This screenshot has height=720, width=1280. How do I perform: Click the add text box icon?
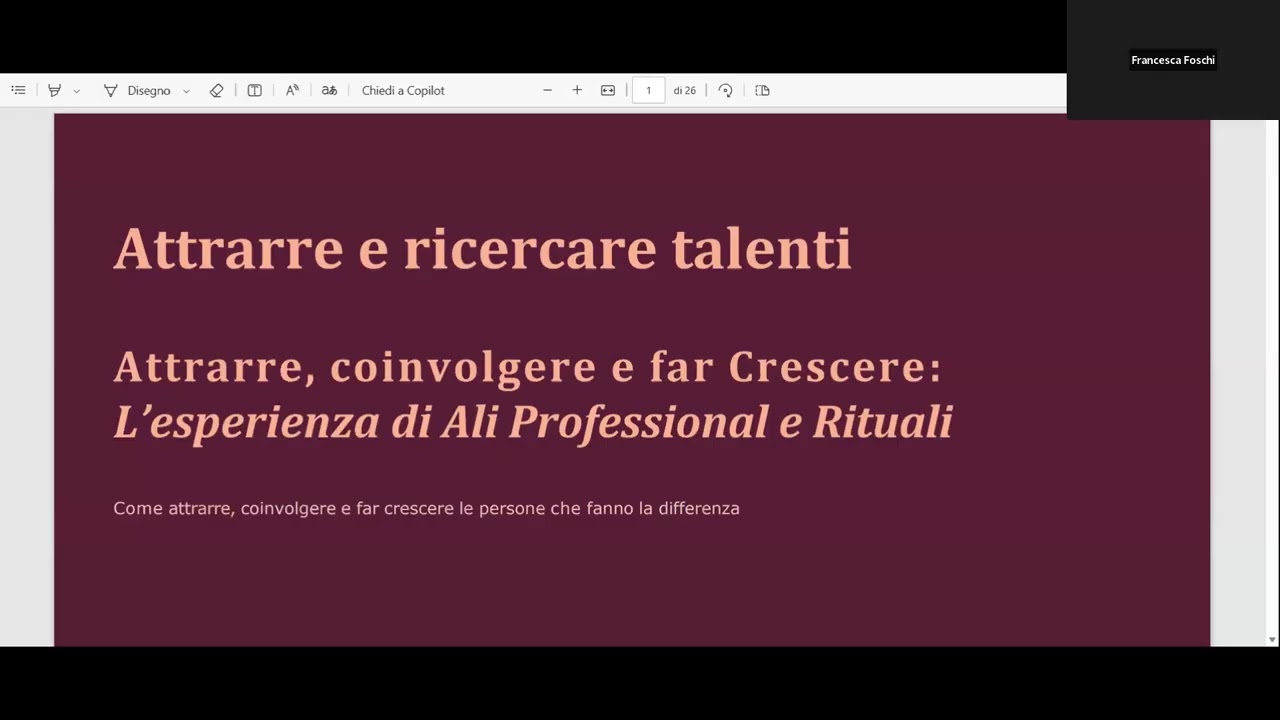point(255,90)
